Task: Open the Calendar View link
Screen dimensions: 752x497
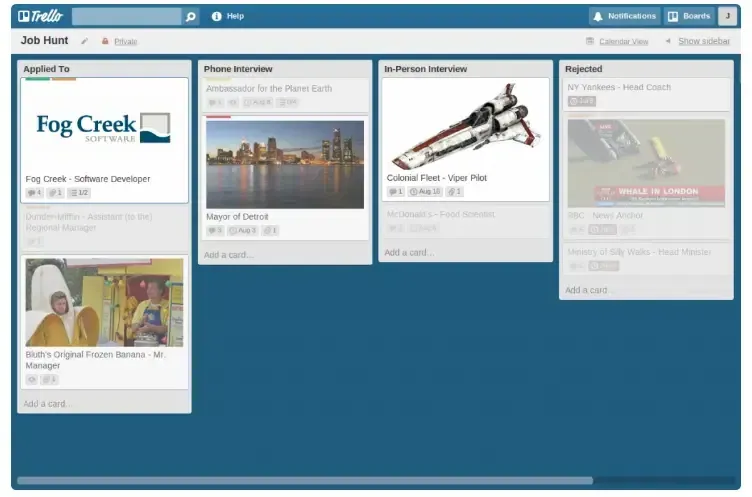Action: pos(623,42)
